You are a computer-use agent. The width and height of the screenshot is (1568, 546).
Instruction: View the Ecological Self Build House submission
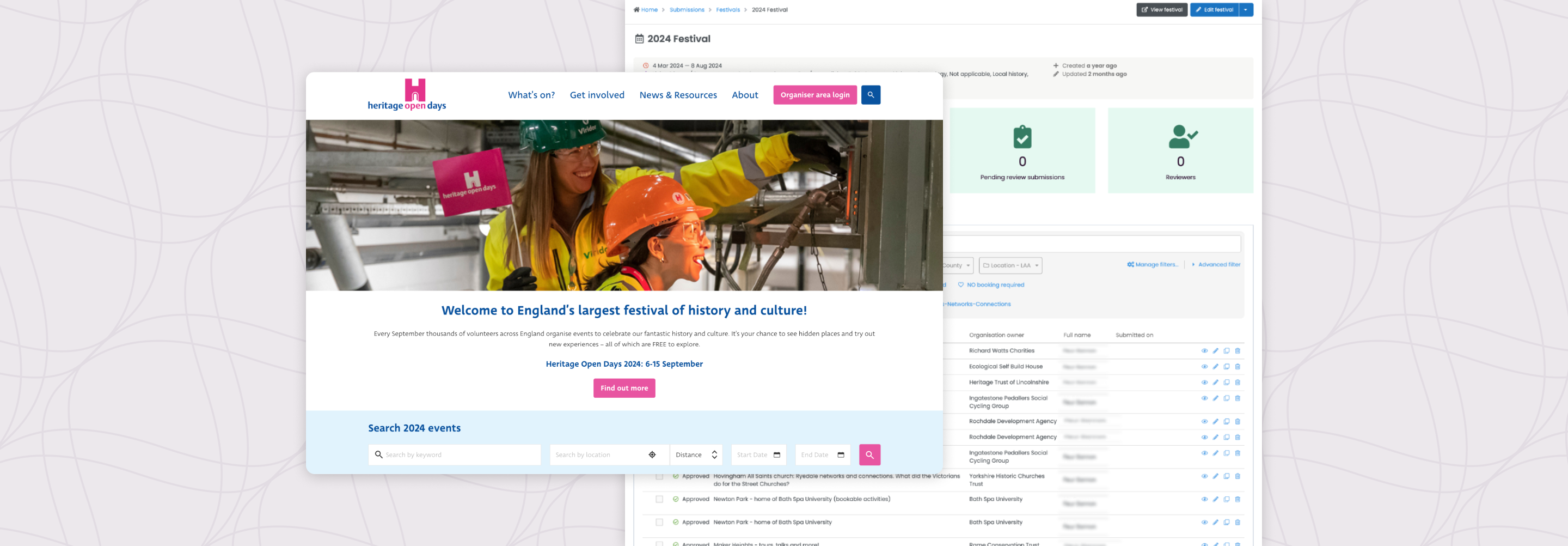coord(1204,367)
